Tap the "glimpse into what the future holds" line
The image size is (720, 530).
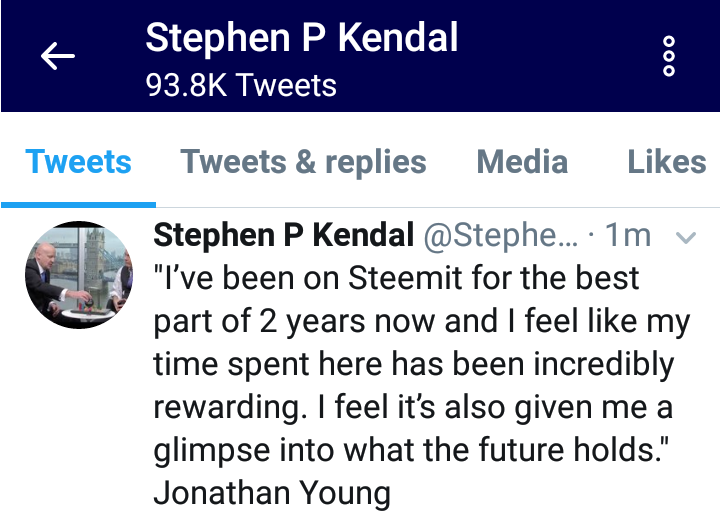click(x=411, y=450)
